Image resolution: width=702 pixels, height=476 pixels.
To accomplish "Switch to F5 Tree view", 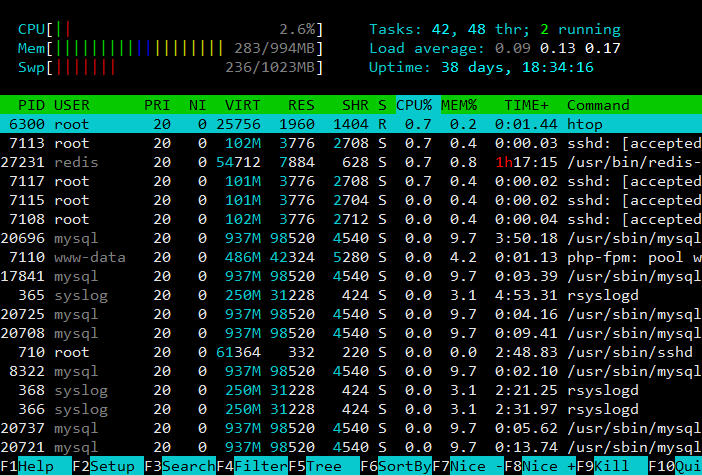I will pyautogui.click(x=324, y=467).
